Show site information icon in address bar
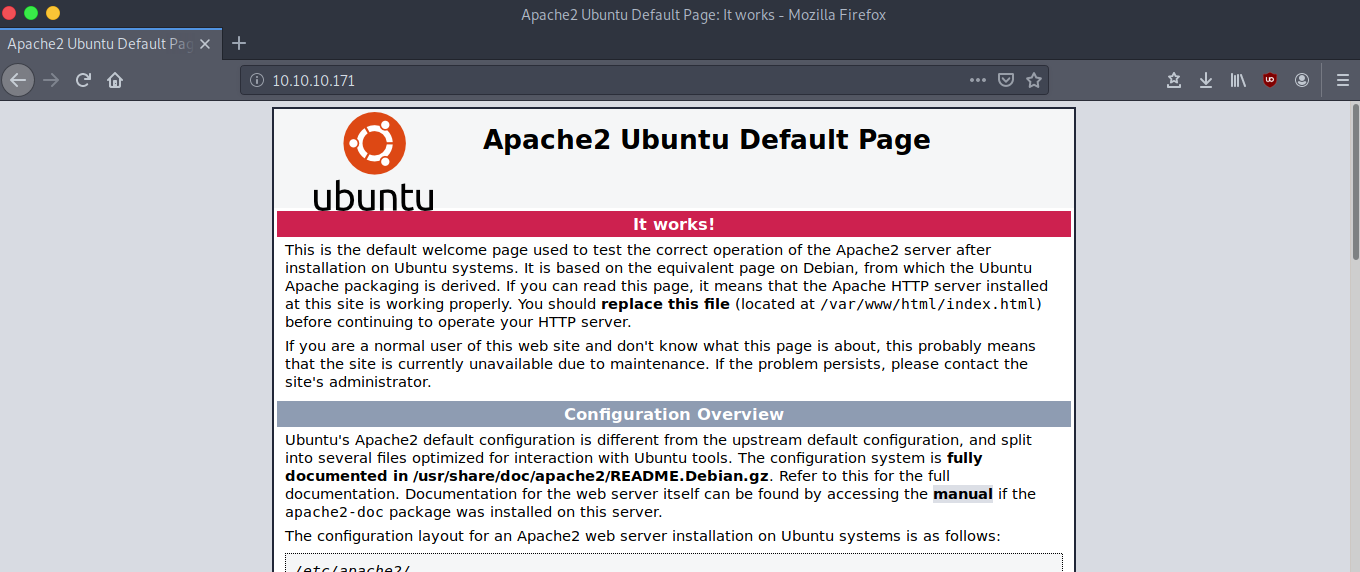 point(256,80)
